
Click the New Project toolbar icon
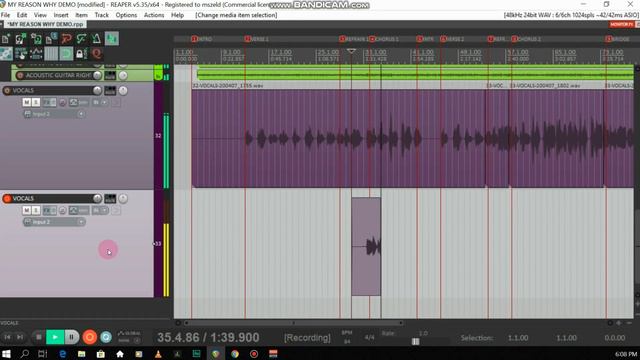[6, 39]
